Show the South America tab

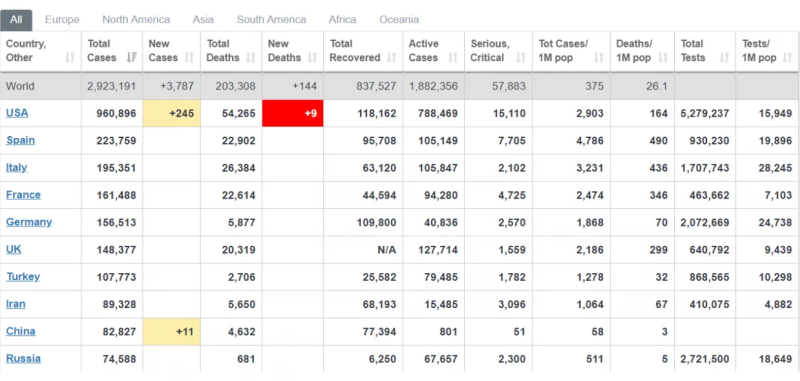coord(271,20)
